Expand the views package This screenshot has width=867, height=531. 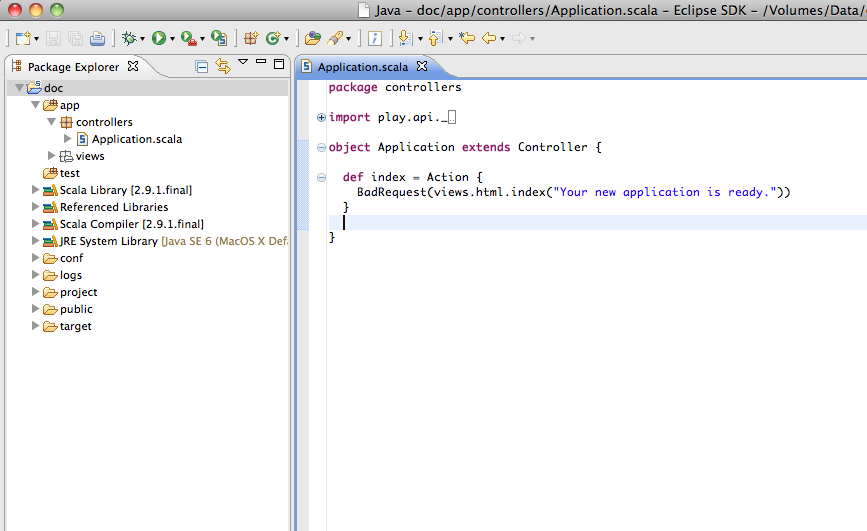point(52,156)
